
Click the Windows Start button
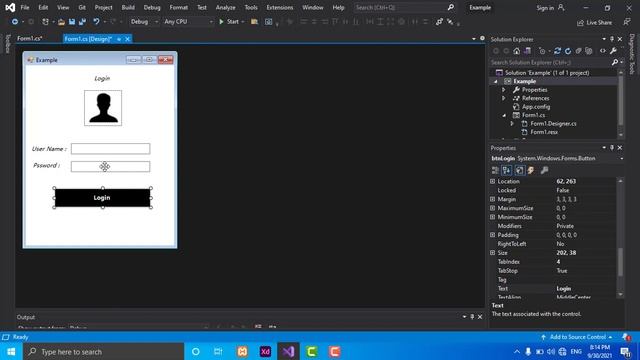pos(11,351)
